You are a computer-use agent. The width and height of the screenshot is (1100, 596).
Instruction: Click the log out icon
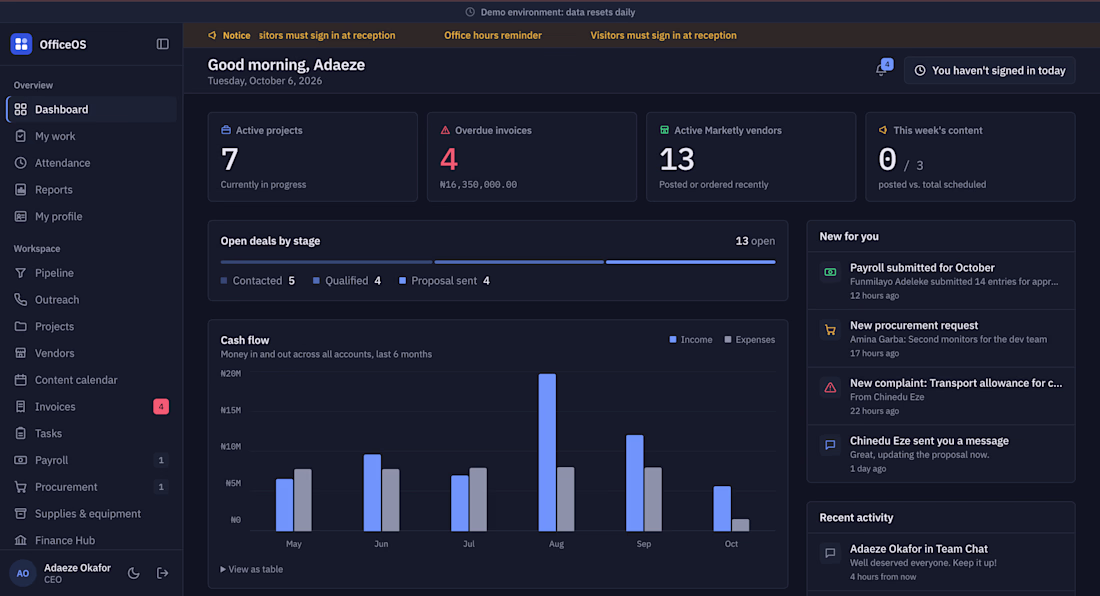click(162, 574)
